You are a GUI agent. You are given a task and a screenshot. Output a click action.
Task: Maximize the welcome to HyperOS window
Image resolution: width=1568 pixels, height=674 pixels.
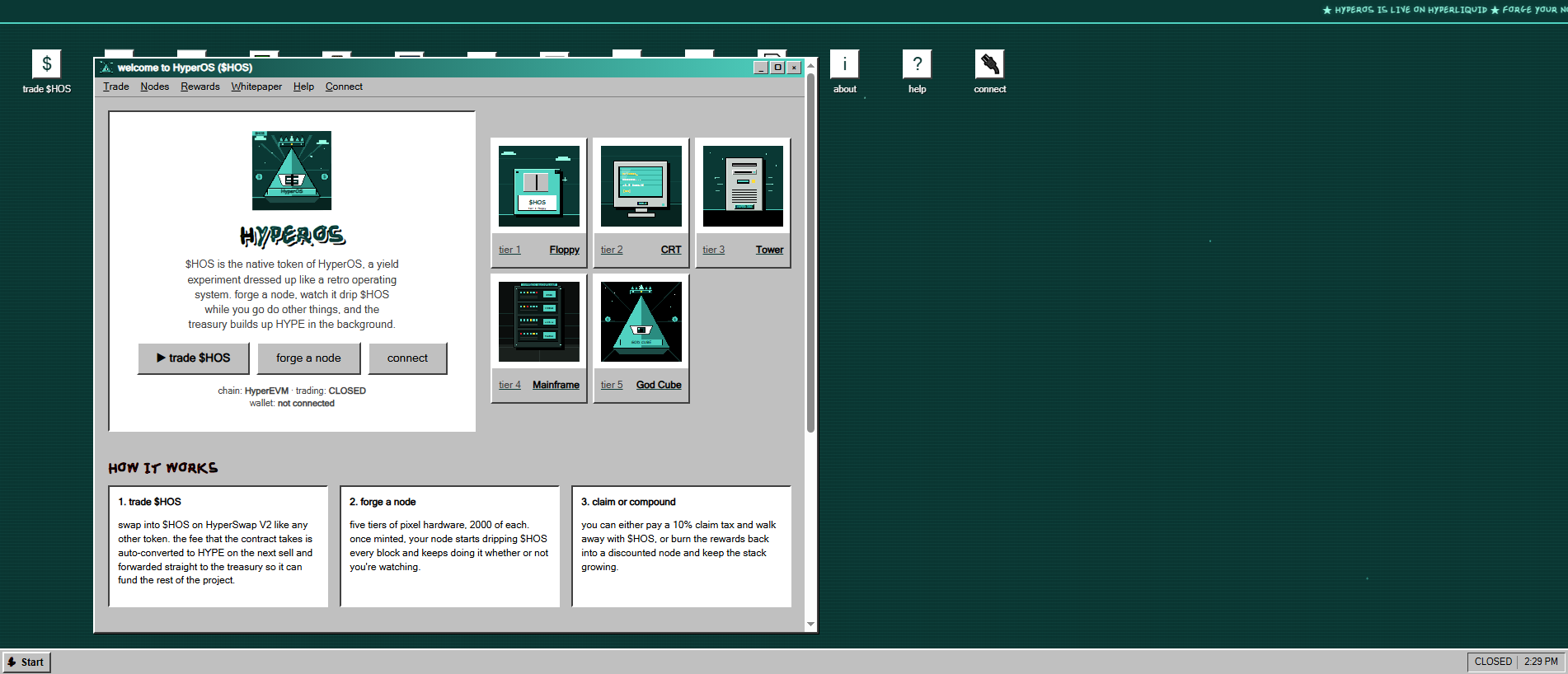click(x=777, y=68)
